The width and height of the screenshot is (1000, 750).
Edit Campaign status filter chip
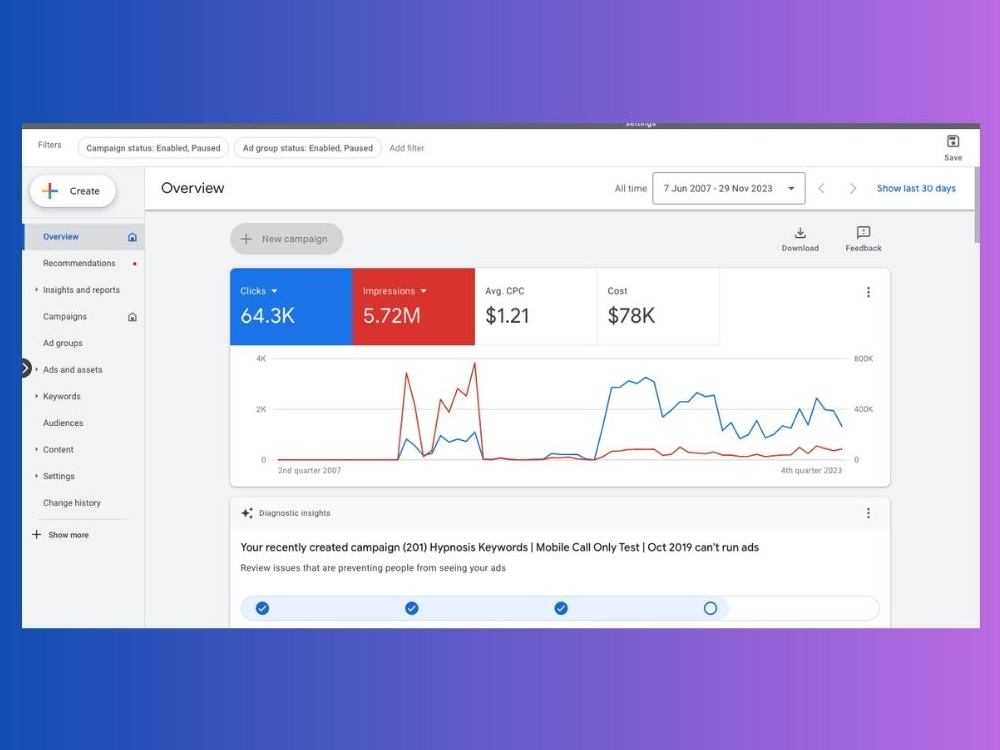(153, 148)
